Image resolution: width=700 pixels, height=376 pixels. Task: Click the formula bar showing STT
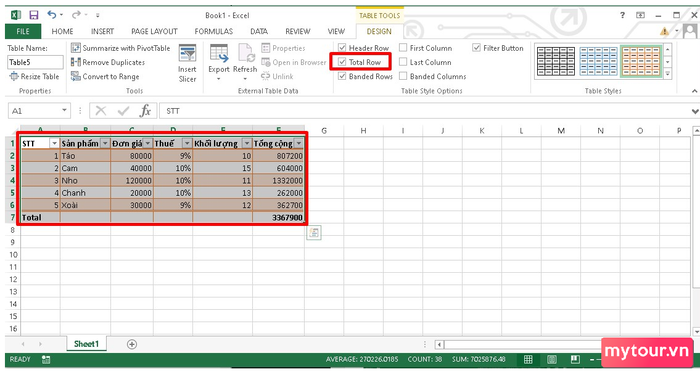tap(424, 111)
